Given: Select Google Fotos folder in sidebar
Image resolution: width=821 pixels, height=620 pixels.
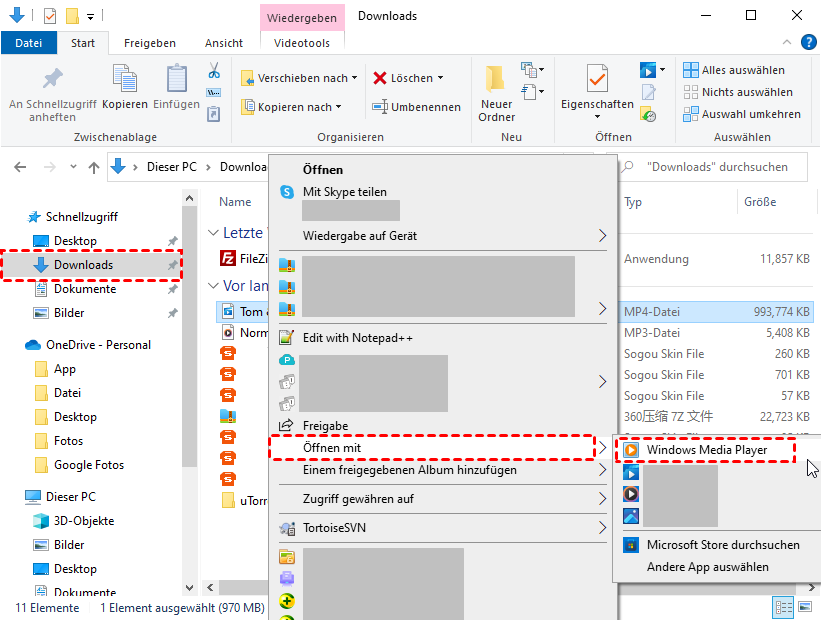Looking at the screenshot, I should click(x=89, y=465).
